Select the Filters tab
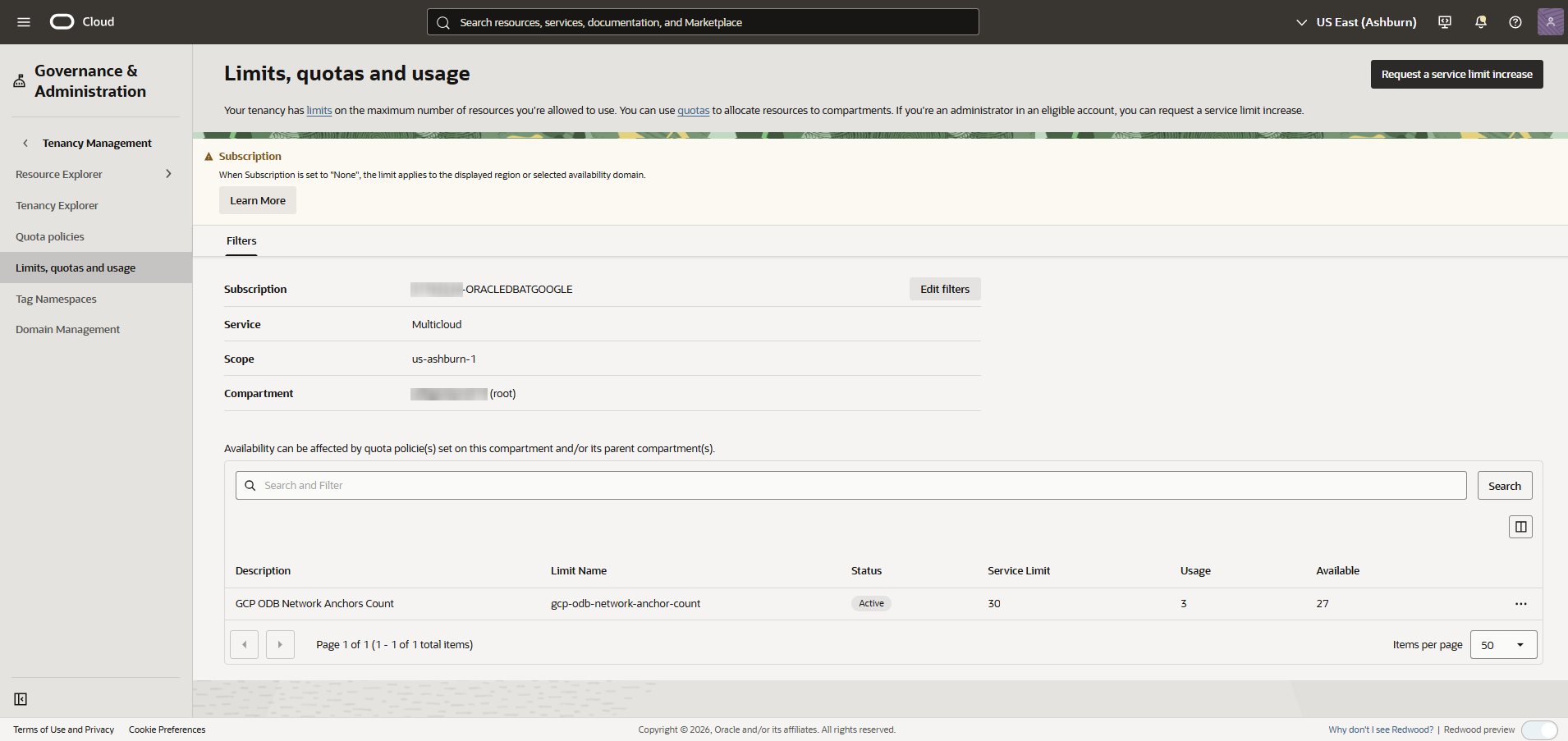 241,241
